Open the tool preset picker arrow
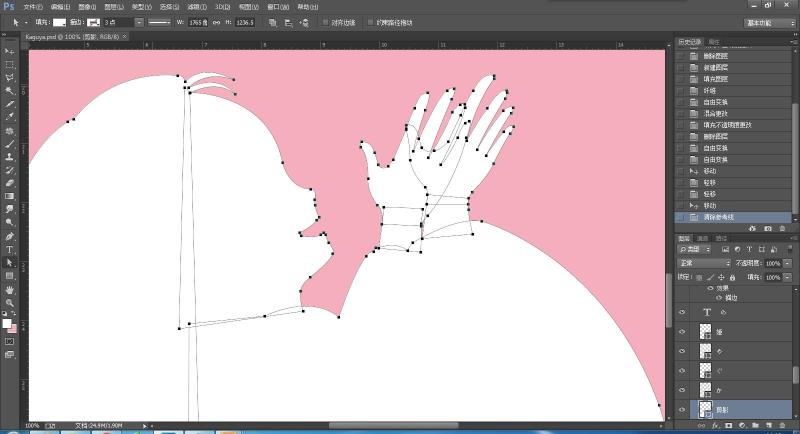The image size is (800, 434). coord(26,22)
